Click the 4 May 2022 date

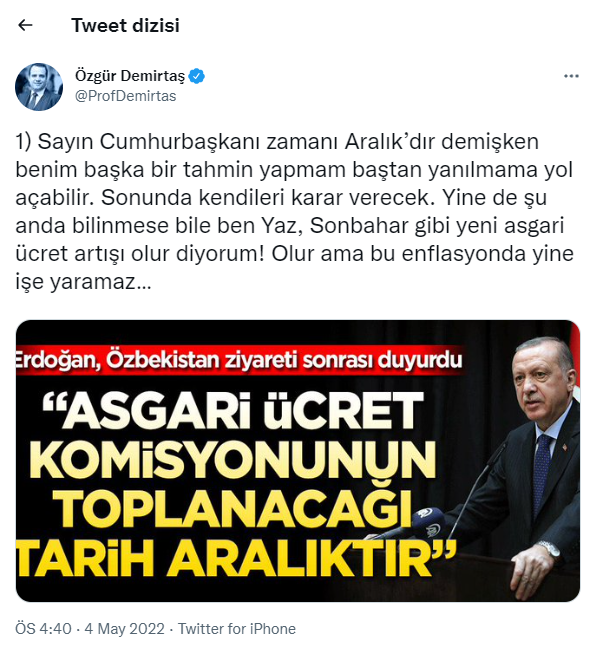point(125,629)
